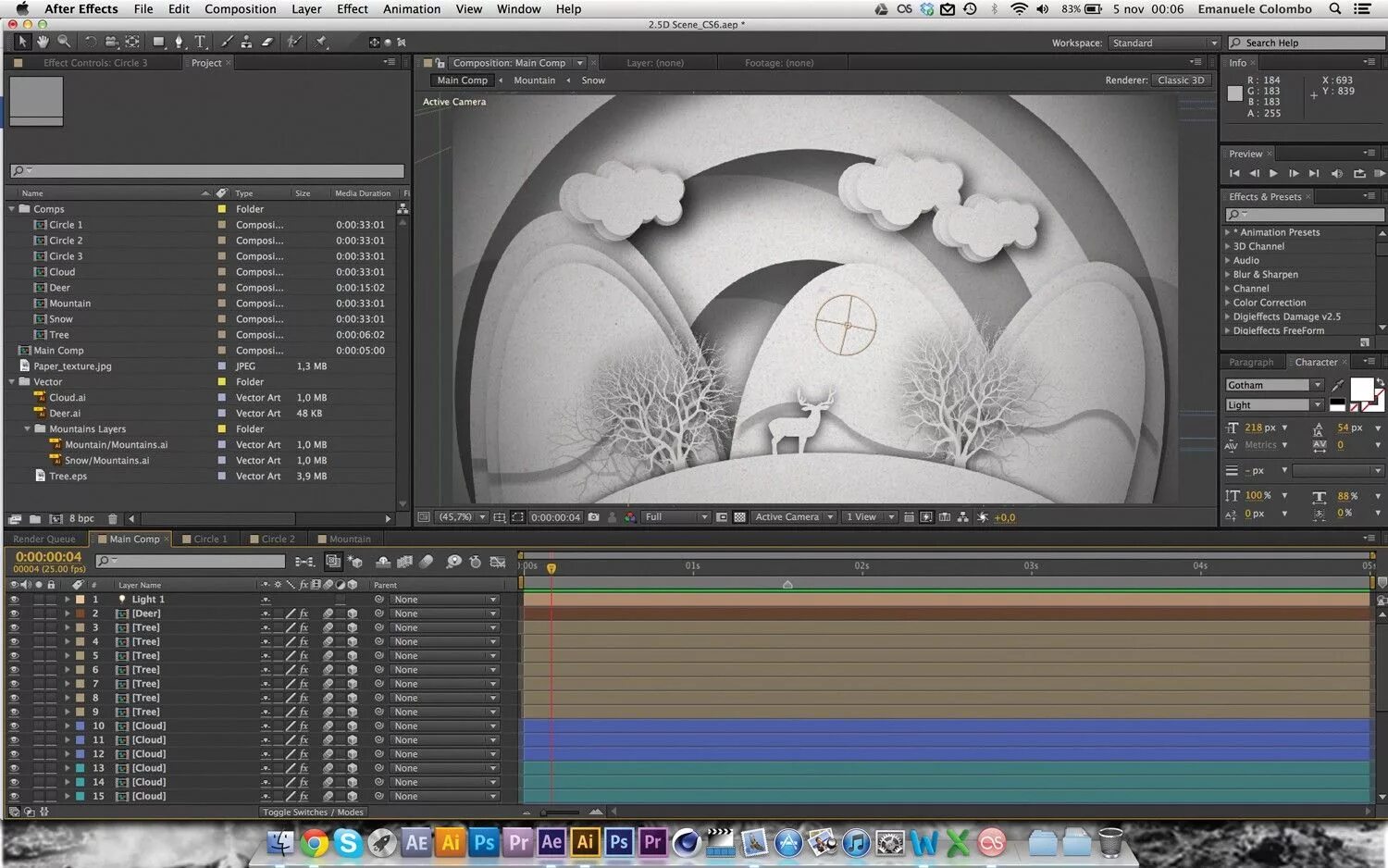Toggle motion blur switch on layer 3 Tree
This screenshot has width=1388, height=868.
pos(328,627)
